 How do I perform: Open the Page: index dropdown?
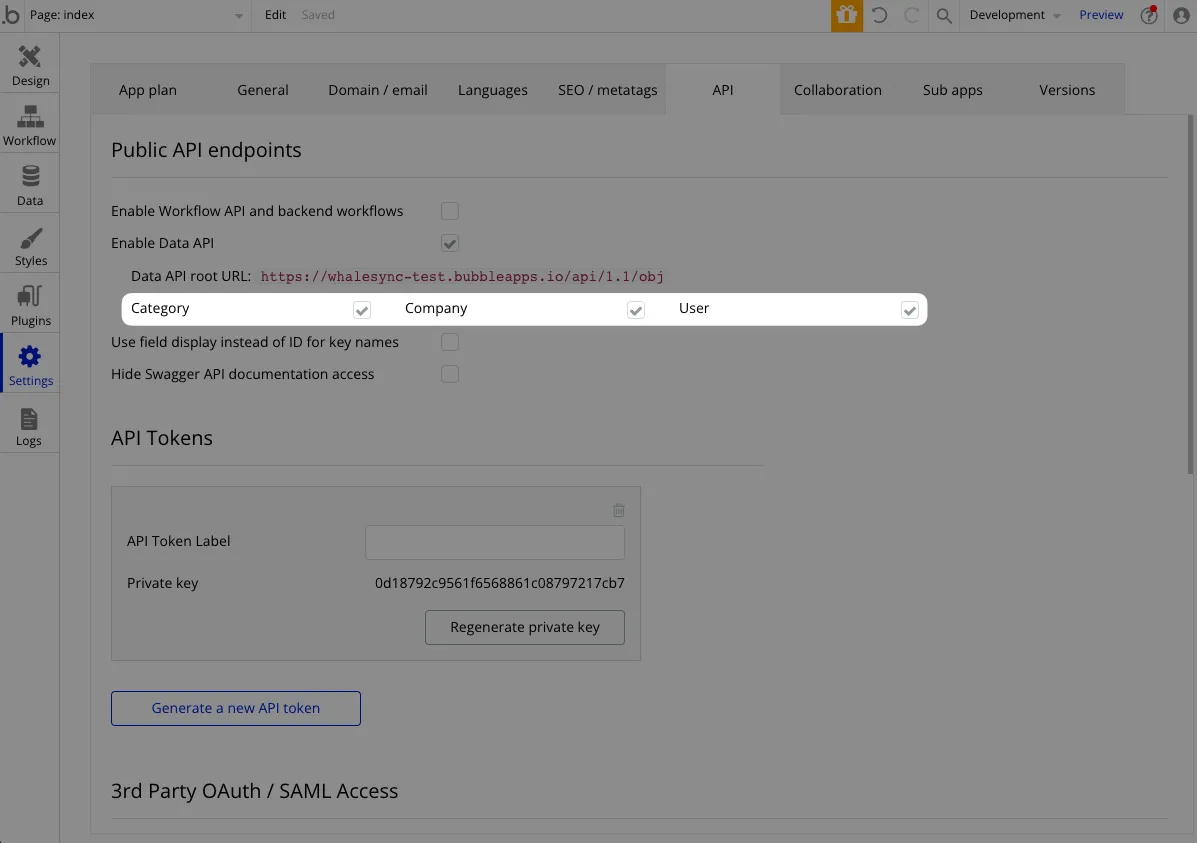[136, 15]
